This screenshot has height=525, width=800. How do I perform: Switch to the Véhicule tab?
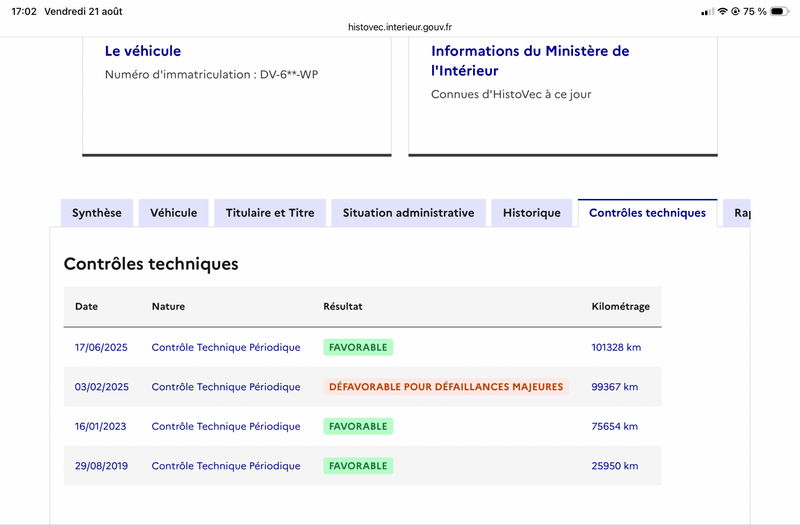[173, 213]
